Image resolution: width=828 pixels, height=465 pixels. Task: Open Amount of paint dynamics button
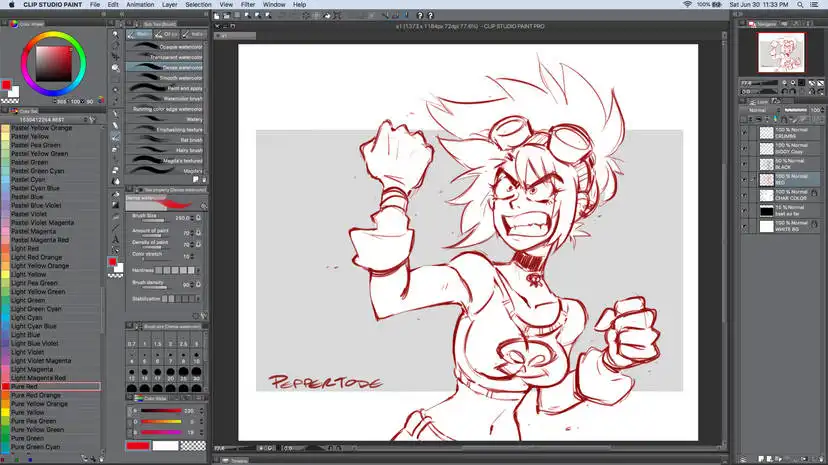tap(199, 233)
